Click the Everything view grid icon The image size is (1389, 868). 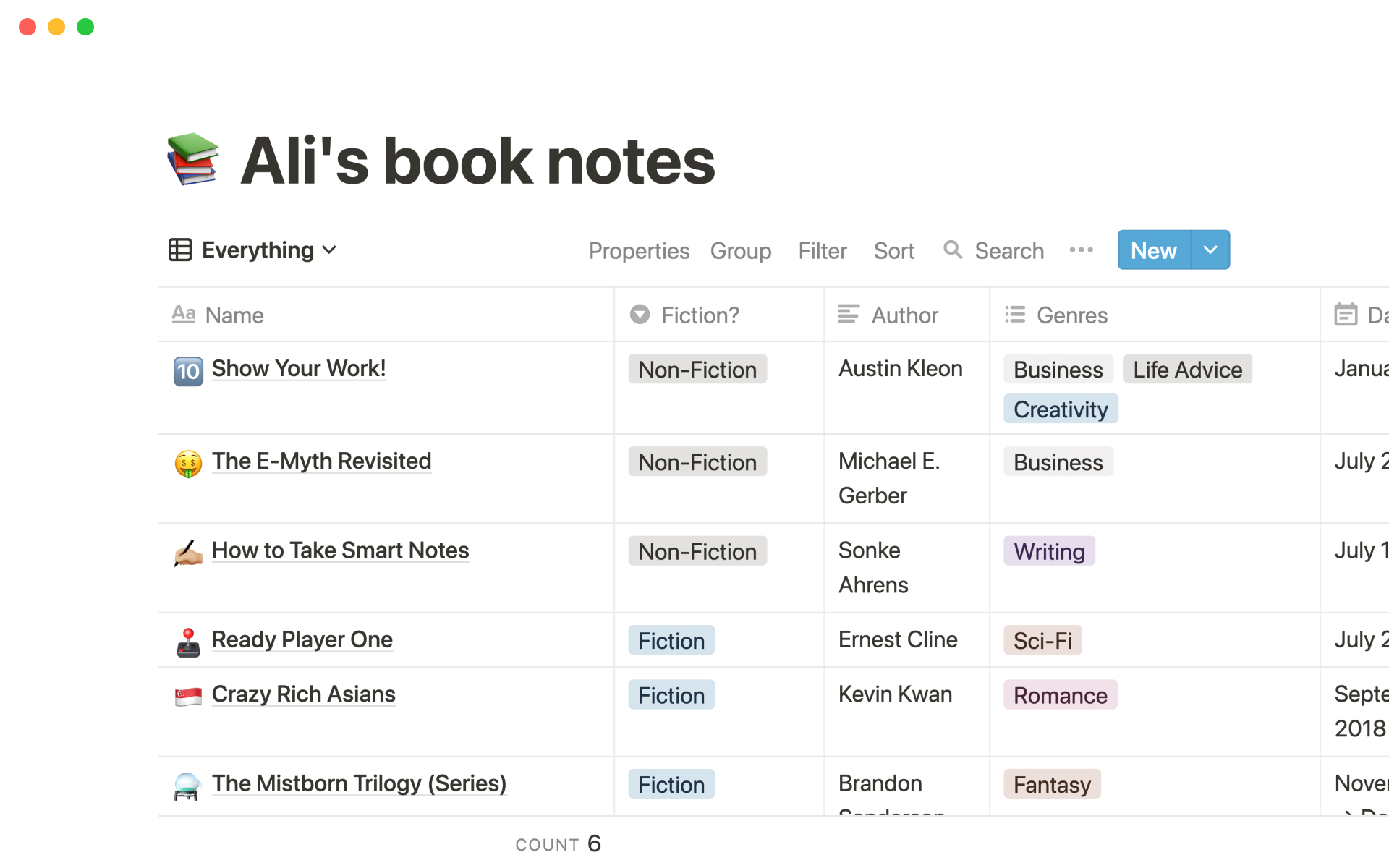coord(181,249)
